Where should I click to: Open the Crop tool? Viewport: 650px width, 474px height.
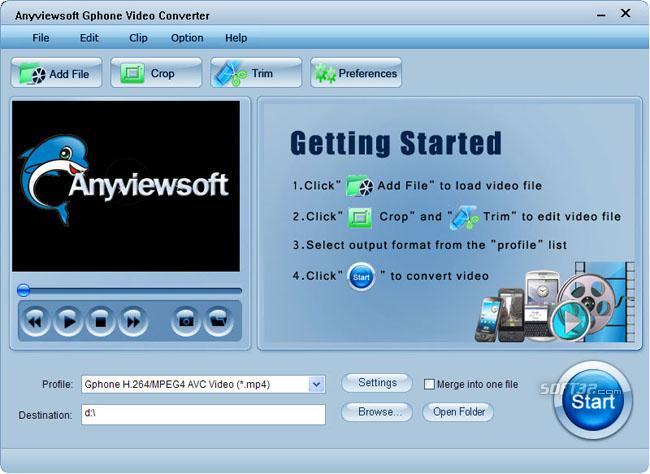pos(156,73)
